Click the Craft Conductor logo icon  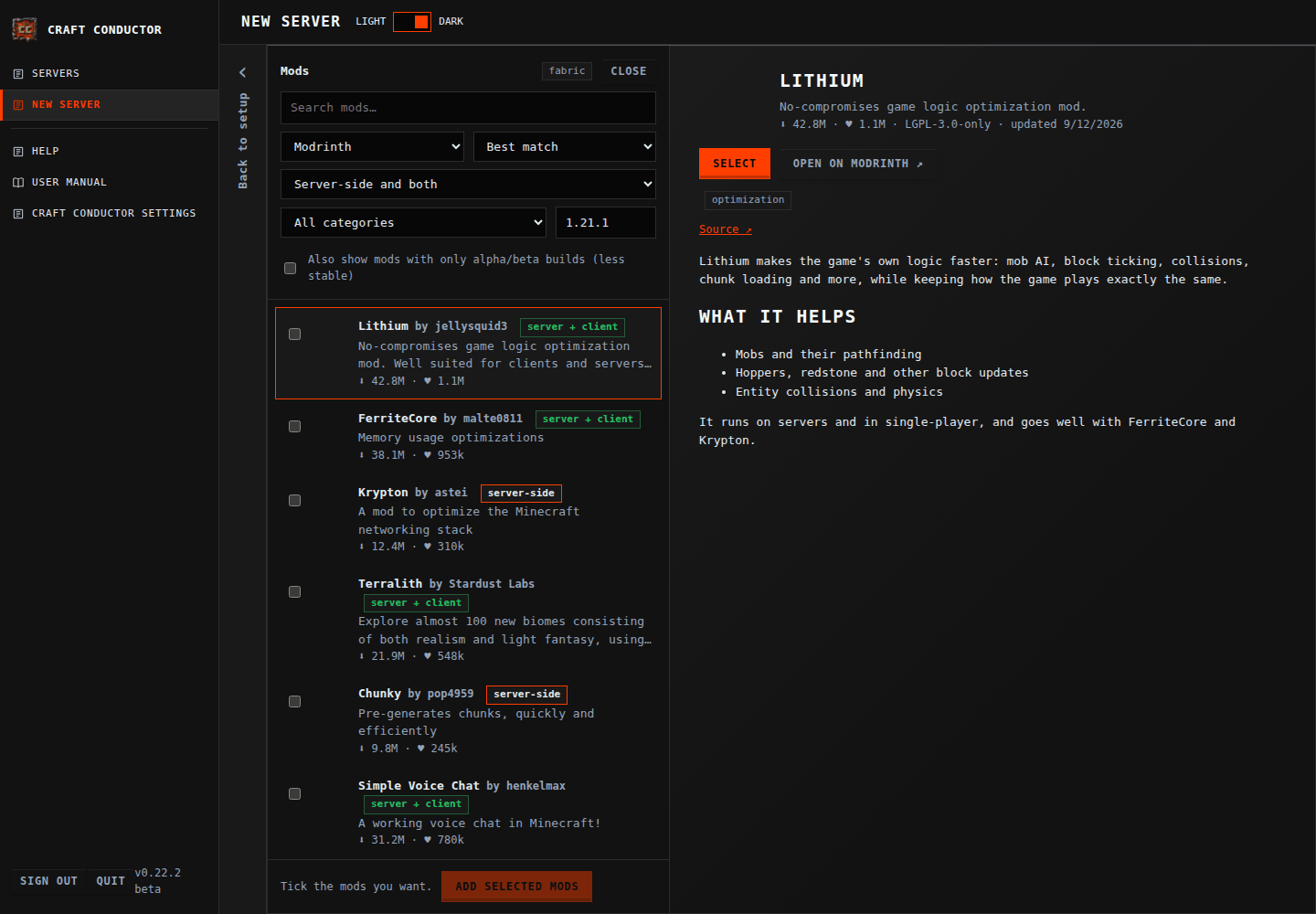point(25,29)
